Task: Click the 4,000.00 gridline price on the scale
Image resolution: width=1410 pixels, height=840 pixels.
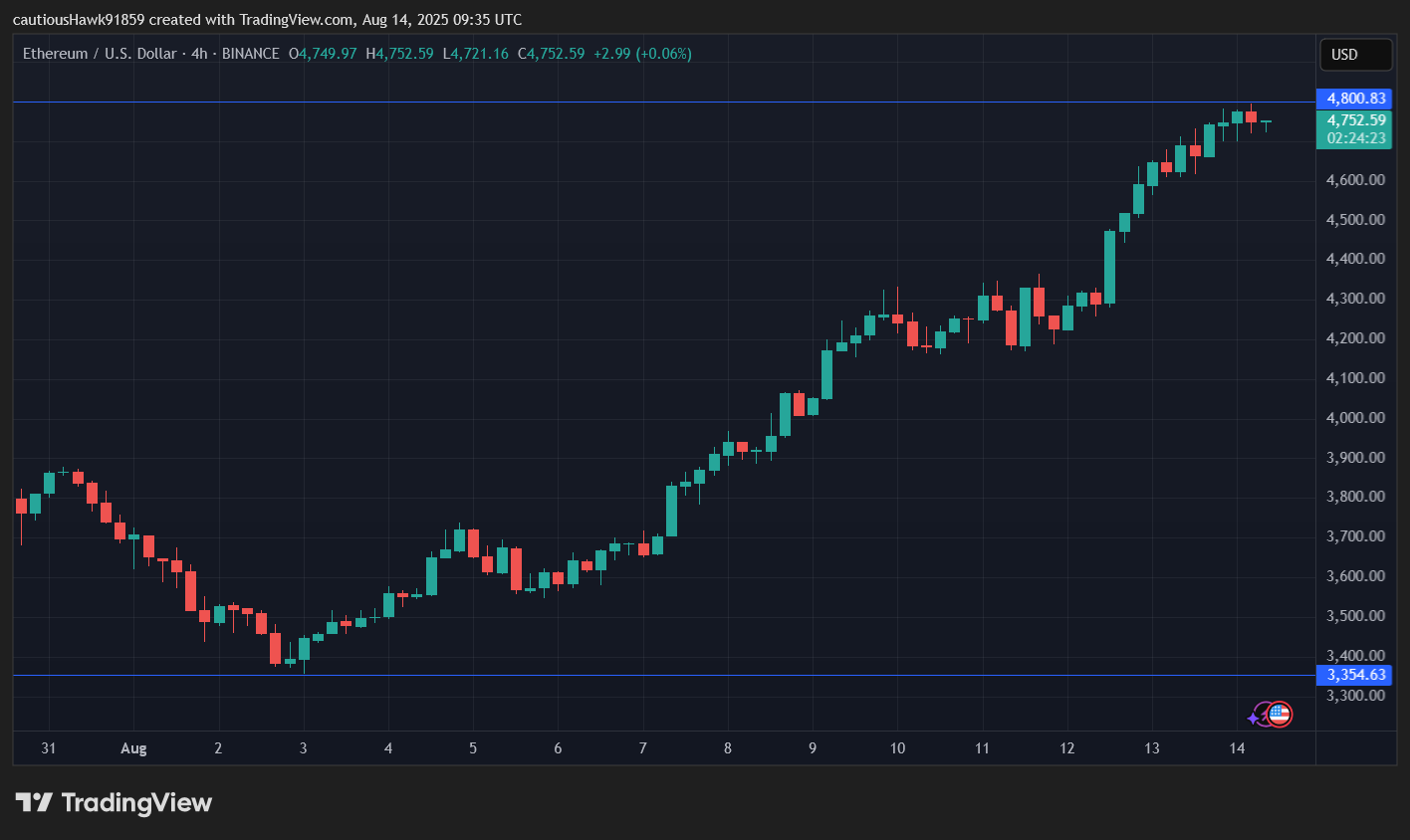Action: (1354, 417)
